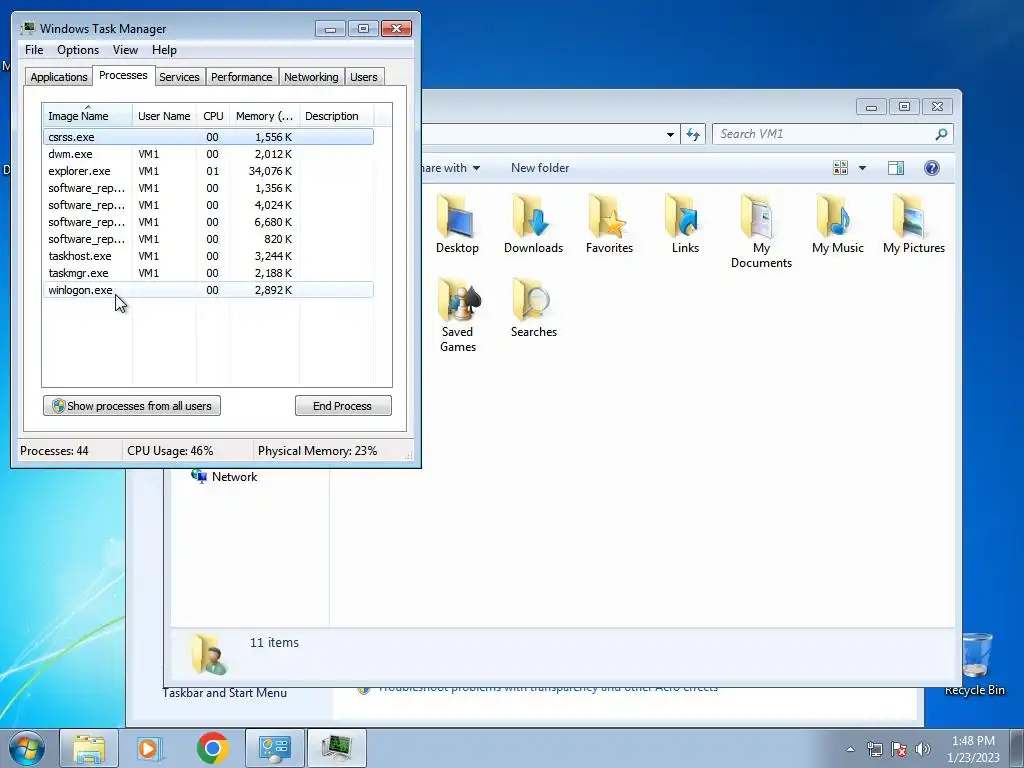Sort processes by Description column
1024x768 pixels.
pos(336,116)
